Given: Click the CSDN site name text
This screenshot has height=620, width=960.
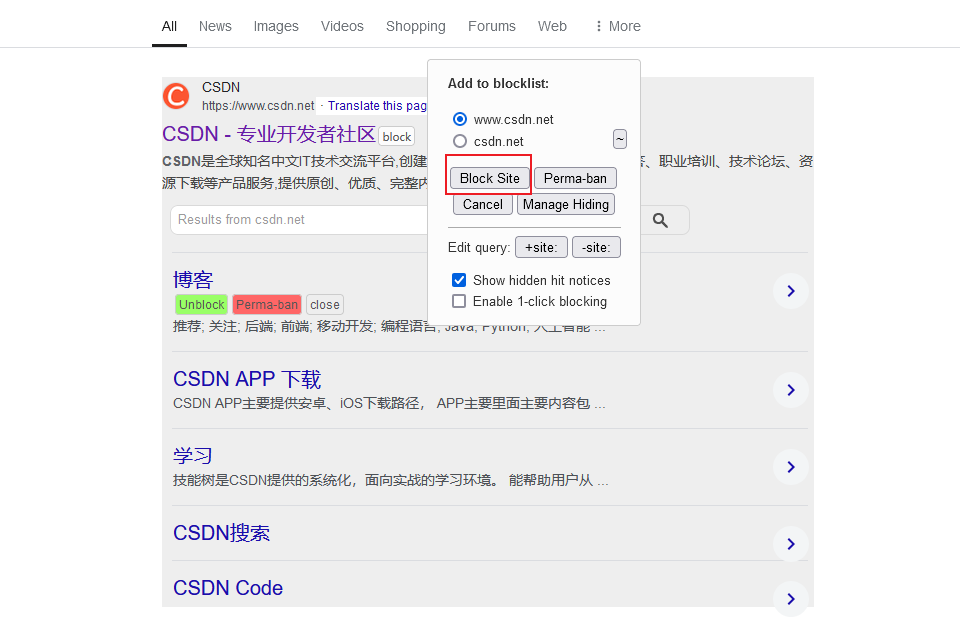Looking at the screenshot, I should pyautogui.click(x=221, y=88).
